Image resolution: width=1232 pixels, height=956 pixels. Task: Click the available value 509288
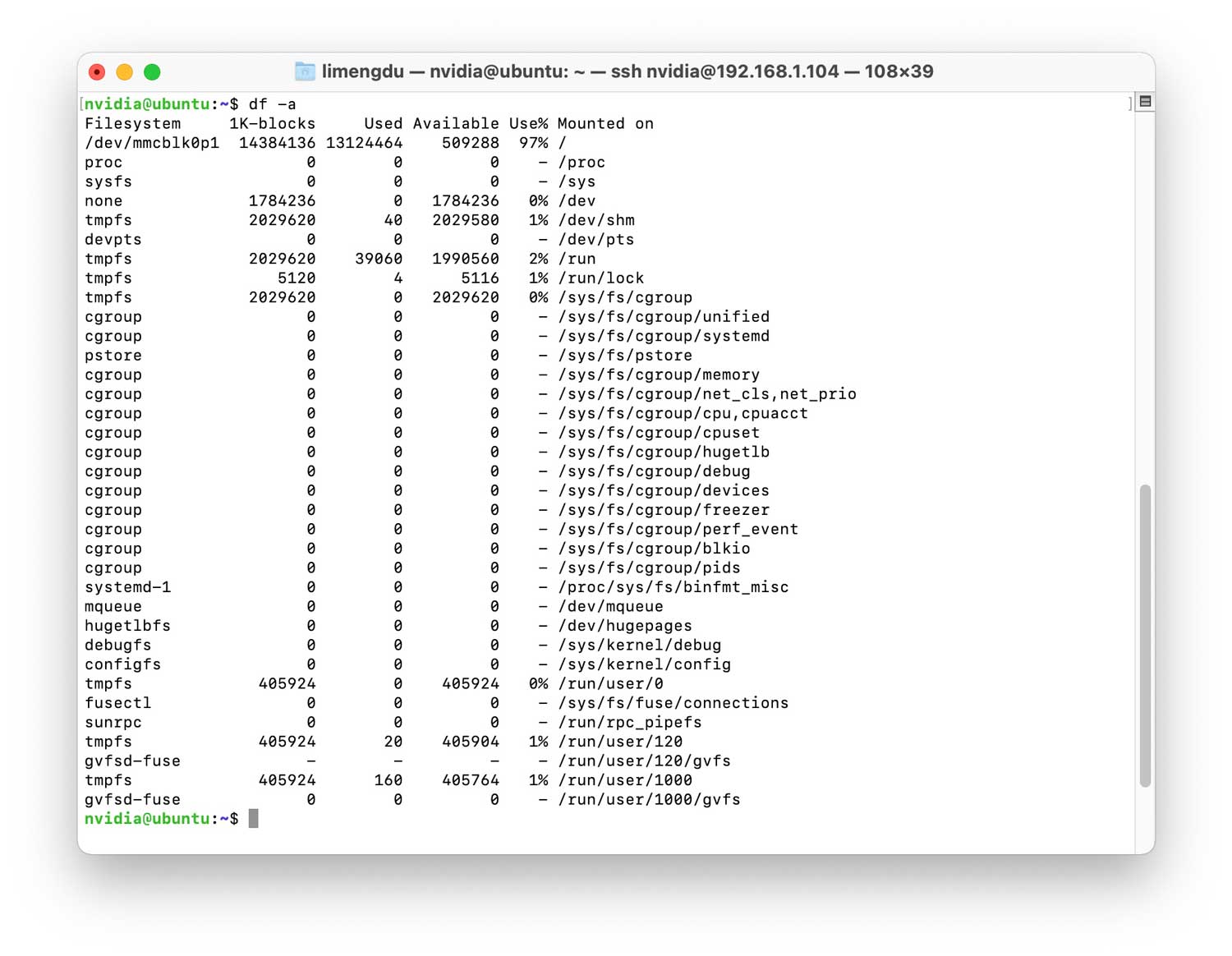tap(470, 143)
